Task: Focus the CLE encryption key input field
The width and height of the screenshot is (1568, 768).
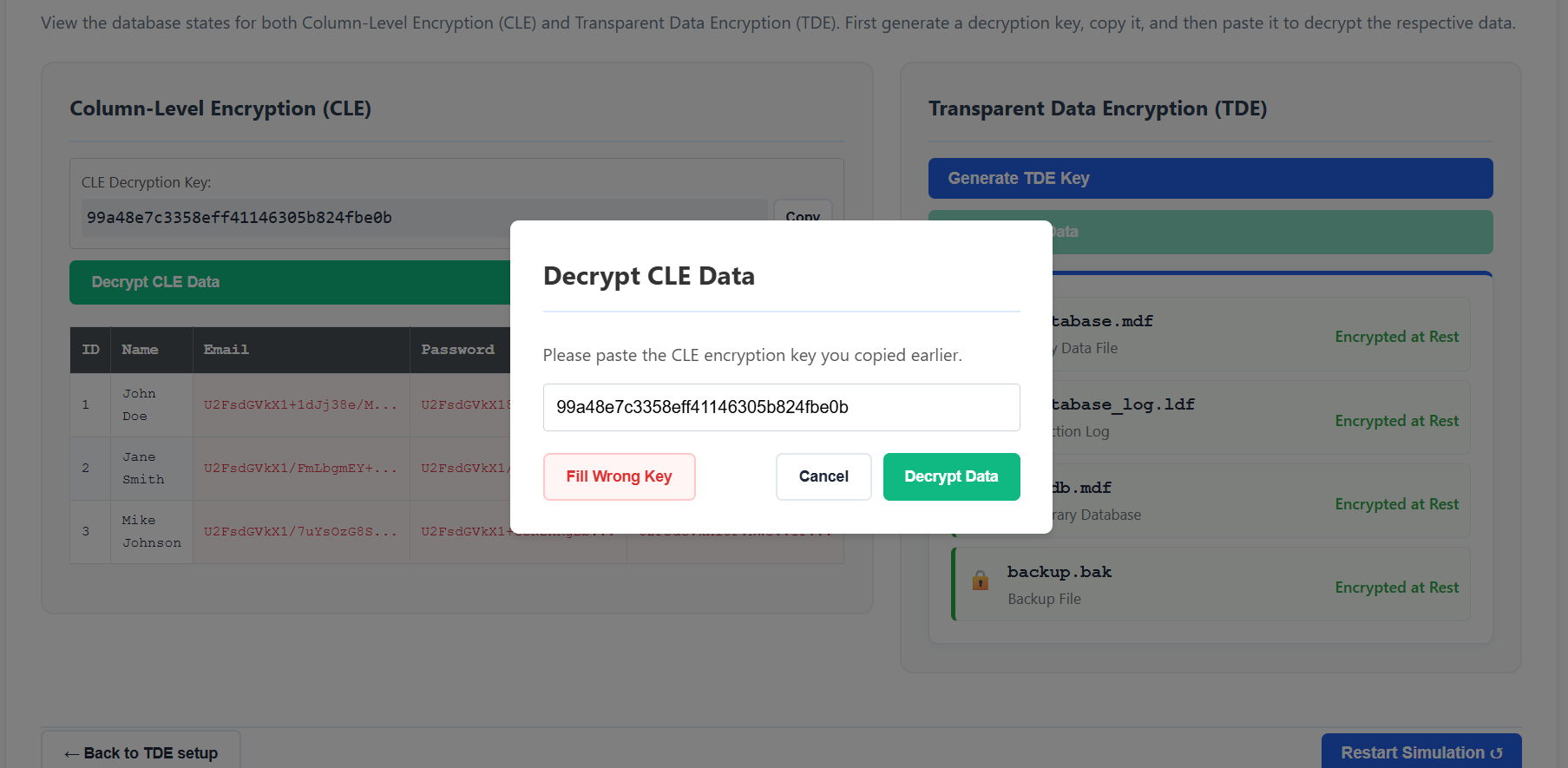Action: tap(781, 407)
